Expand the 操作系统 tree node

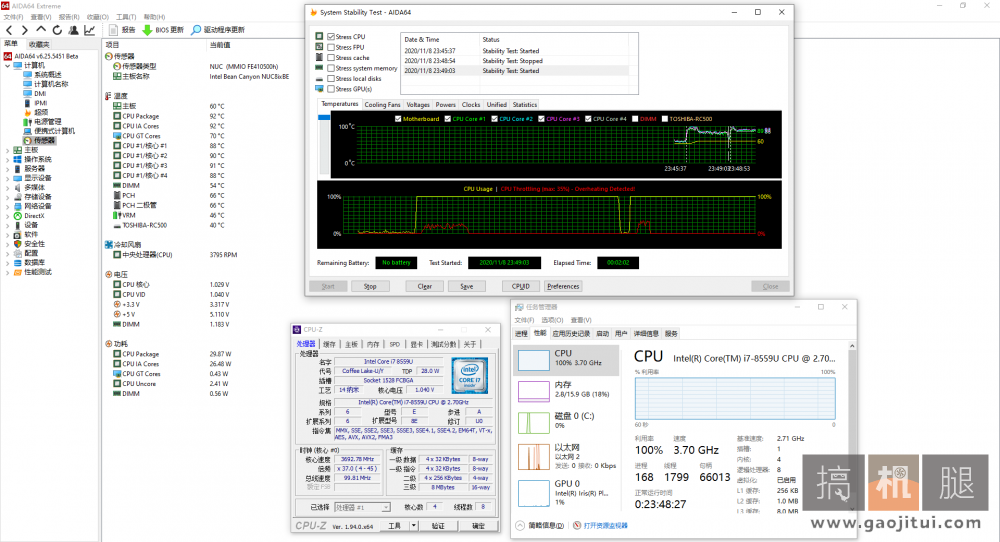[8, 159]
